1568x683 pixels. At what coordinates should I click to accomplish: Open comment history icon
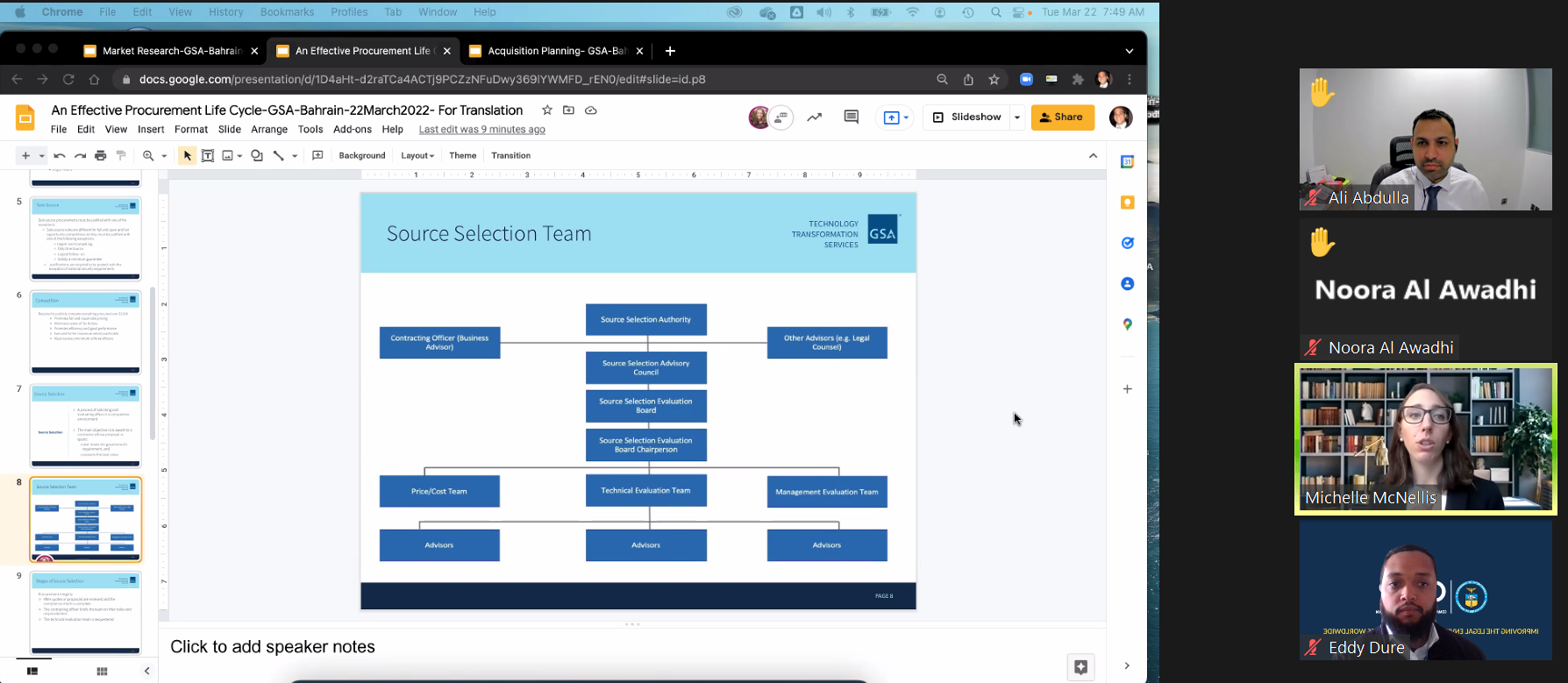851,117
